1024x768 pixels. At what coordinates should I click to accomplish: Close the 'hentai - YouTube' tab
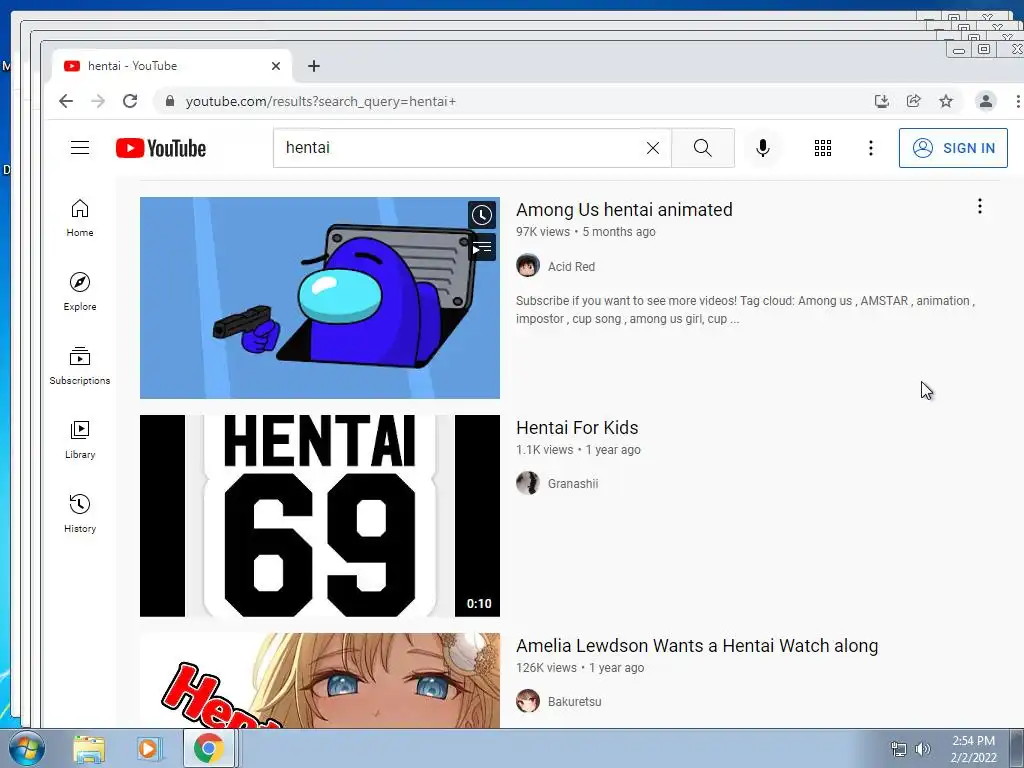point(276,66)
